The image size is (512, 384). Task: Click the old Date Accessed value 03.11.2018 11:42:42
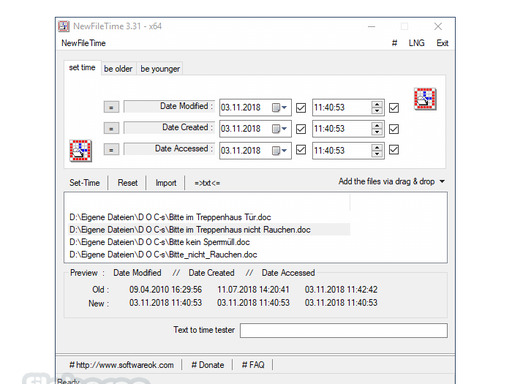tap(341, 289)
